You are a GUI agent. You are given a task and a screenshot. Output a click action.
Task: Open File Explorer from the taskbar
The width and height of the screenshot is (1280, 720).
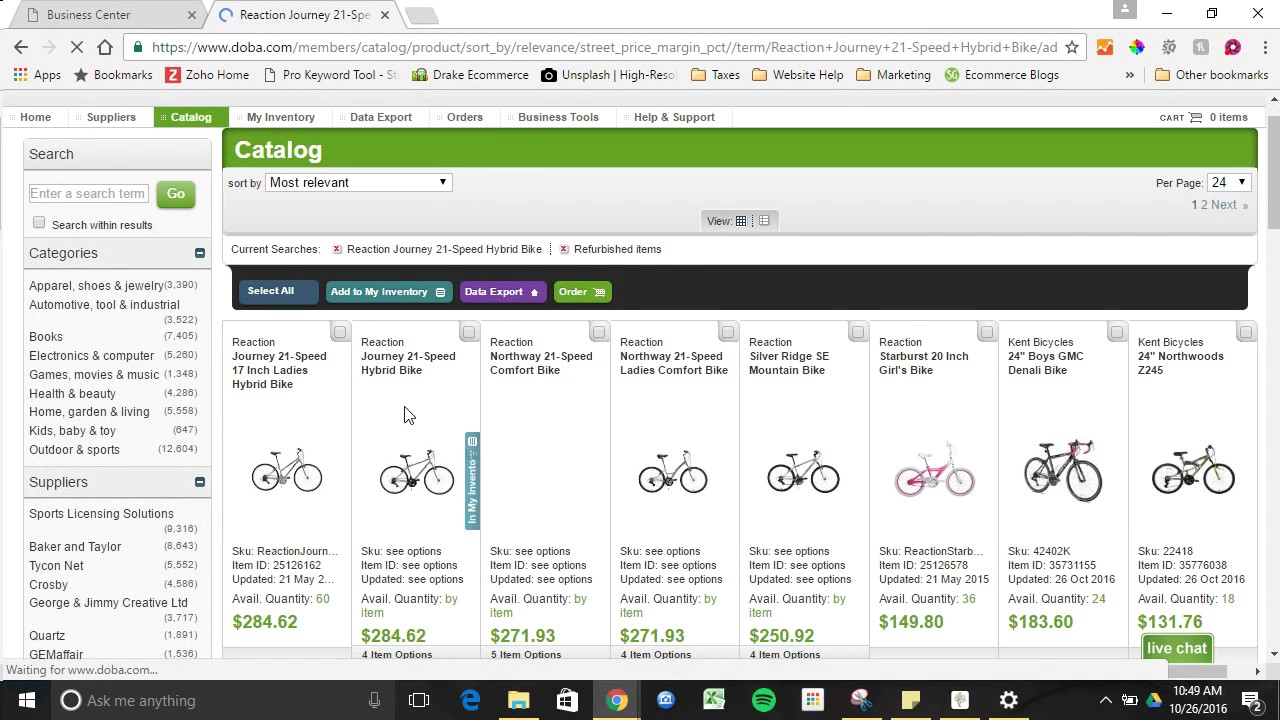tap(518, 700)
